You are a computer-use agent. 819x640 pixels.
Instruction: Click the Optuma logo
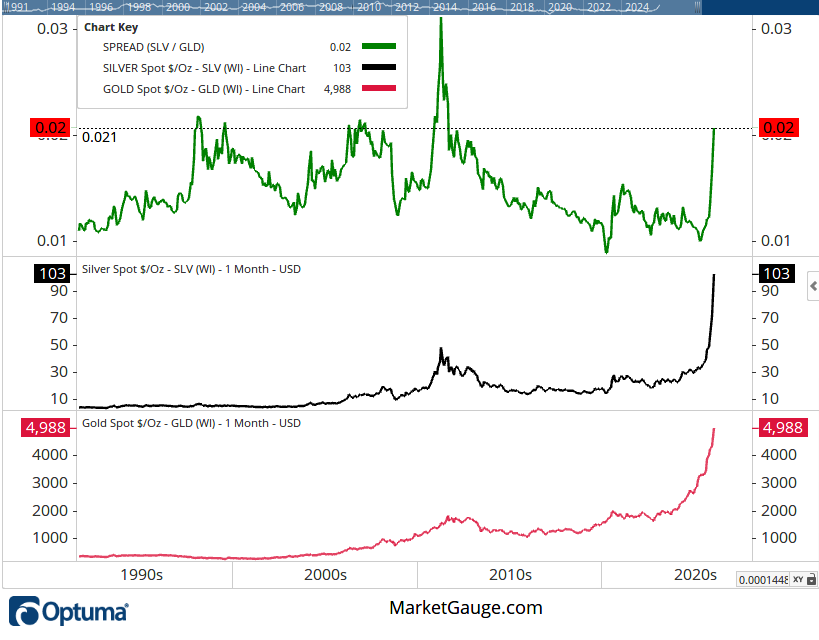[x=68, y=610]
